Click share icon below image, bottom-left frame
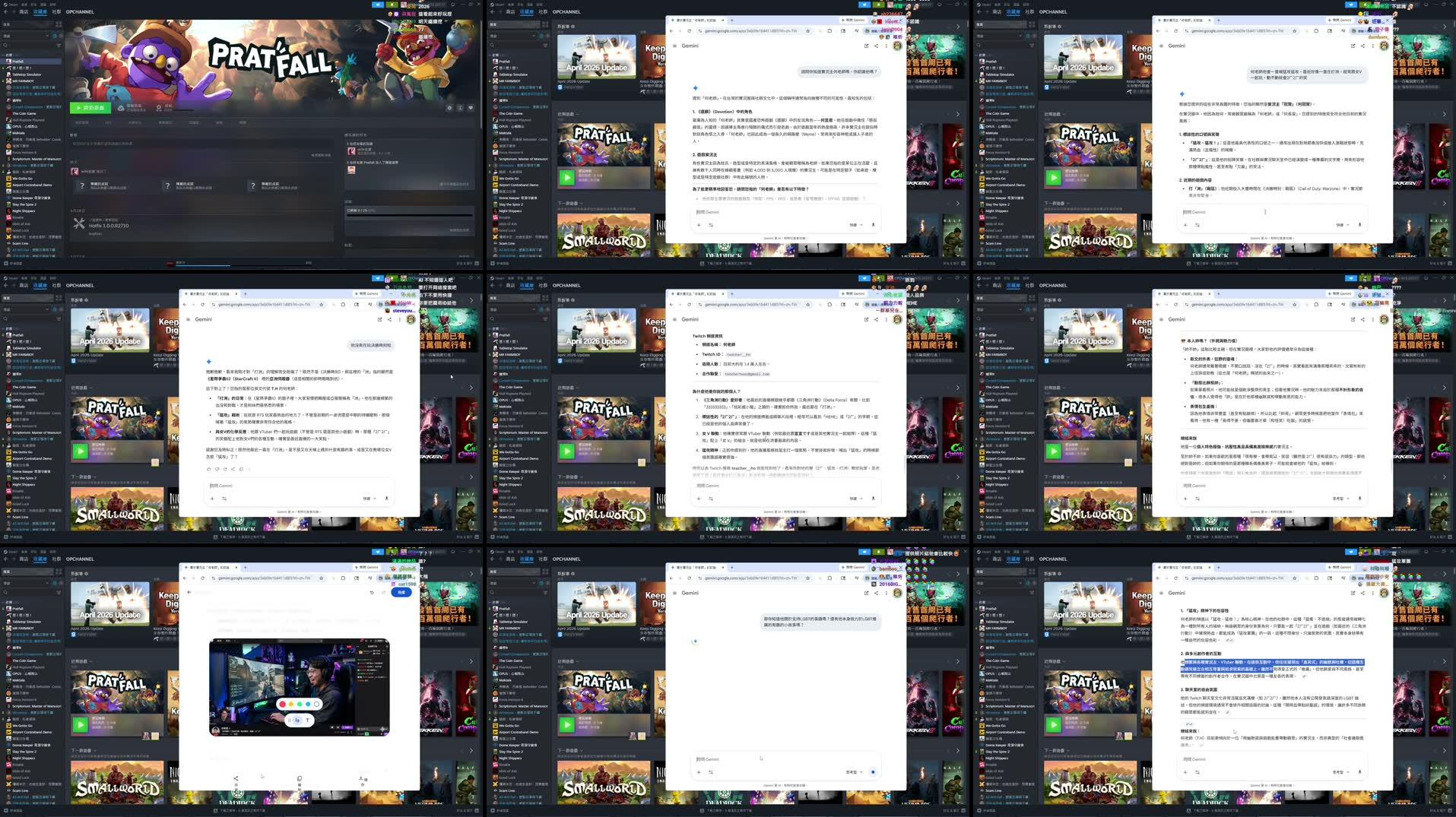This screenshot has width=1456, height=817. point(236,778)
